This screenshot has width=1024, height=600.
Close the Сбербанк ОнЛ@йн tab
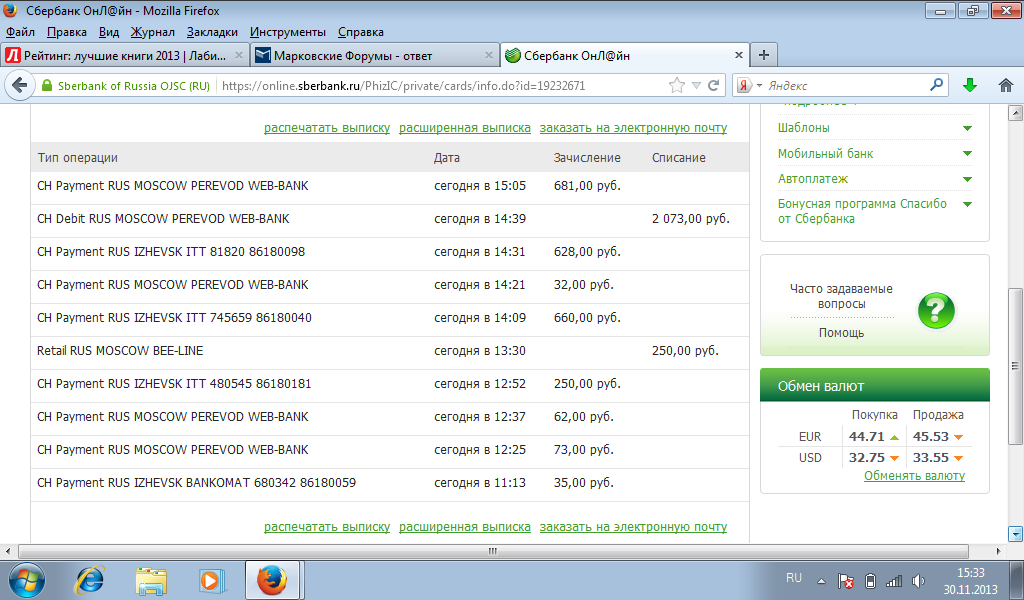[x=739, y=55]
